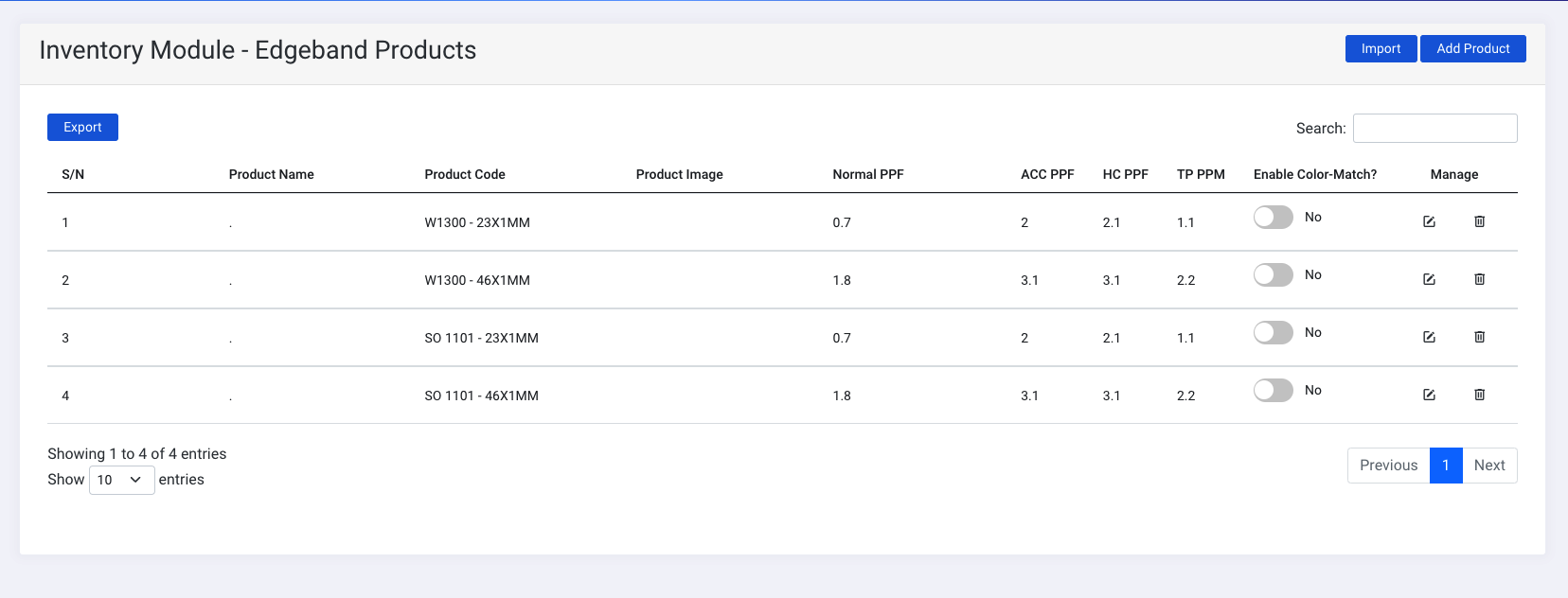Go to the Next page
The width and height of the screenshot is (1568, 598).
click(1488, 466)
